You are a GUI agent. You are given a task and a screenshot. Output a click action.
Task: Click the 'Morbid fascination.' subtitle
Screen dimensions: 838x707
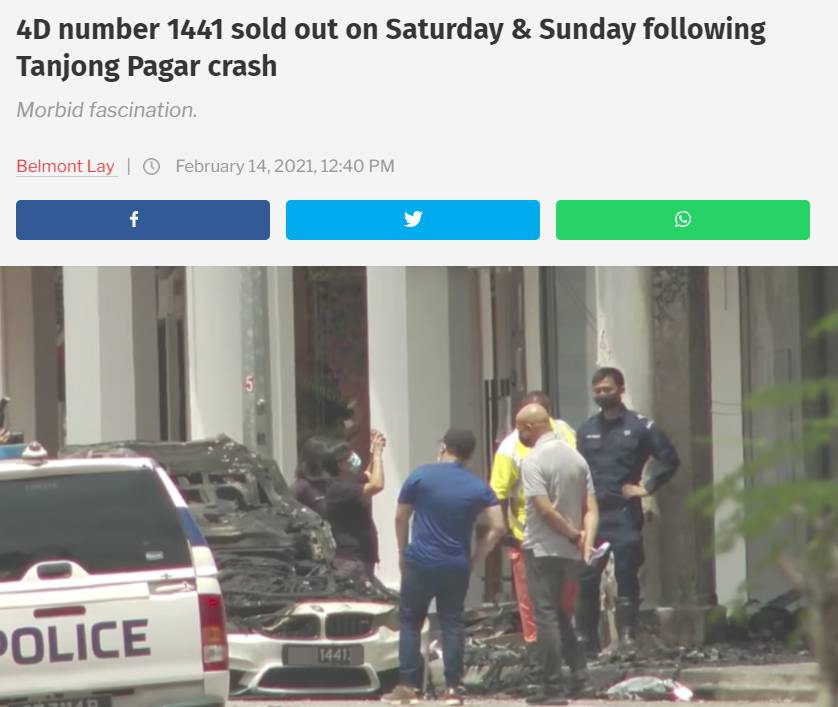[x=107, y=110]
